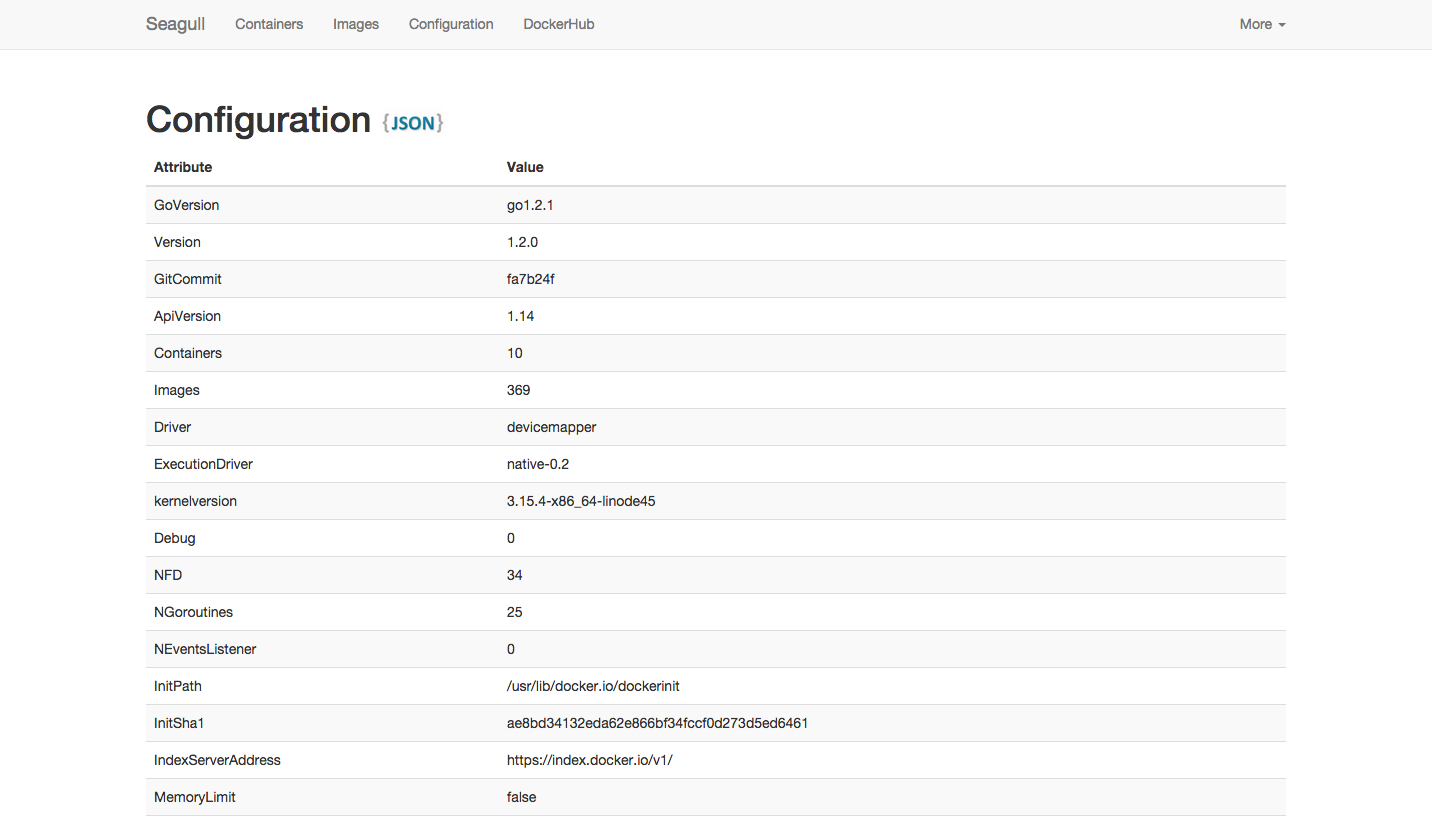The width and height of the screenshot is (1432, 823).
Task: Select the GitCommit value fa7b24f
Action: coord(530,279)
